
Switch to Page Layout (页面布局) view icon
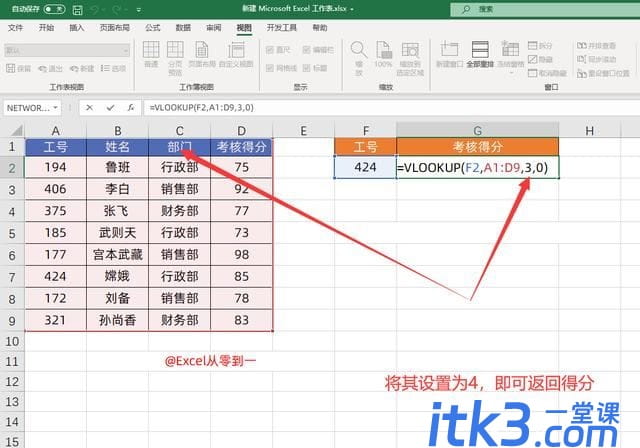[x=201, y=55]
